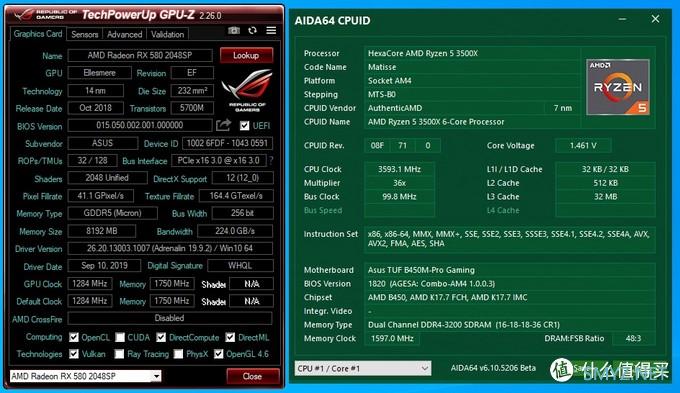Click the Driver Version field
This screenshot has width=680, height=393.
pyautogui.click(x=170, y=249)
